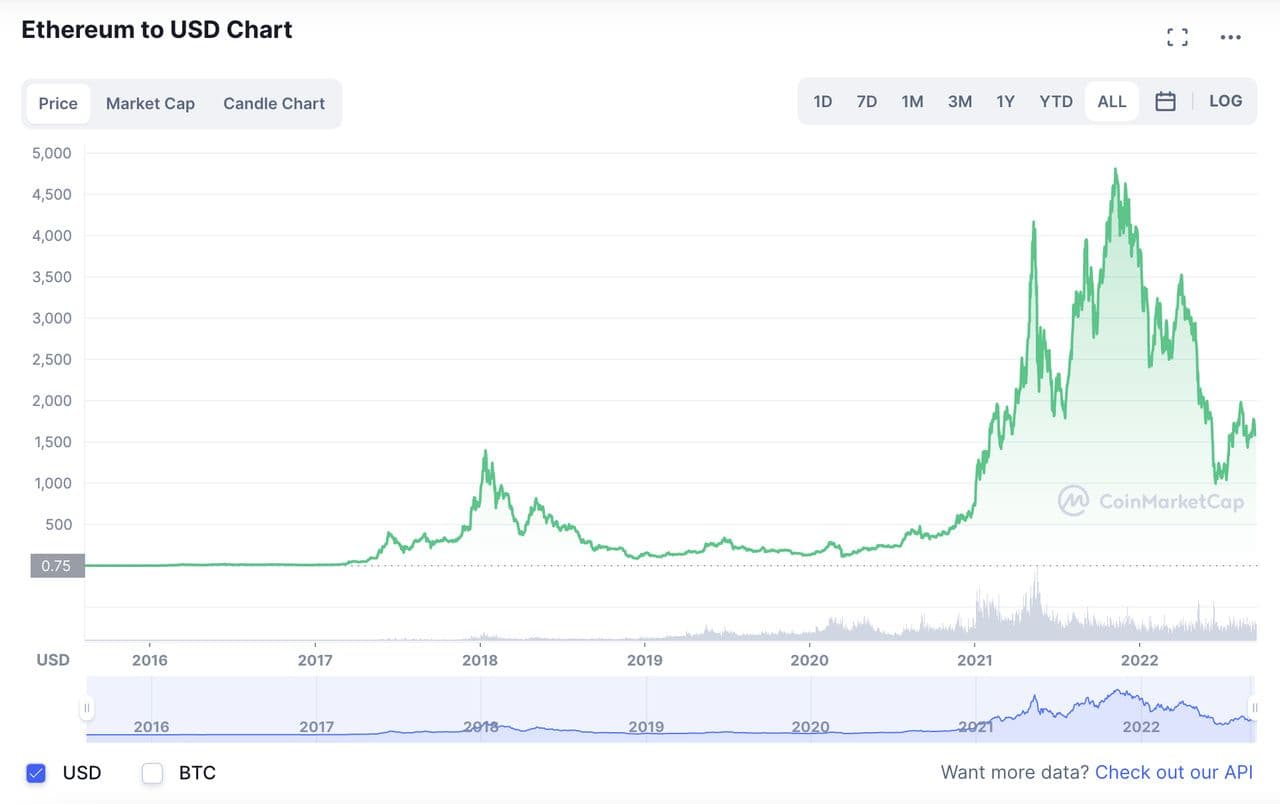Switch to the Market Cap tab
The height and width of the screenshot is (804, 1280).
click(x=150, y=104)
